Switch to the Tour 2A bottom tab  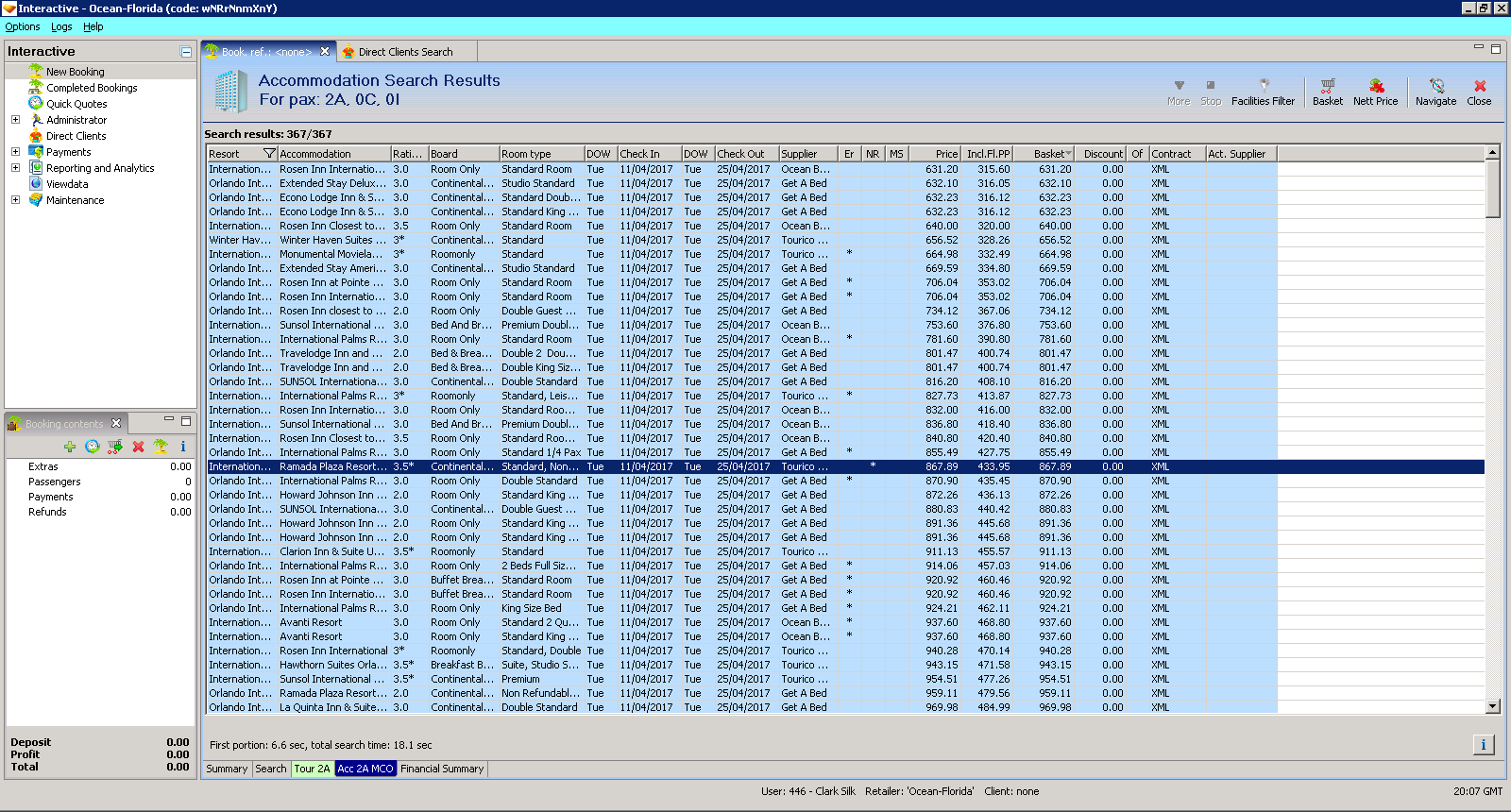[x=313, y=769]
